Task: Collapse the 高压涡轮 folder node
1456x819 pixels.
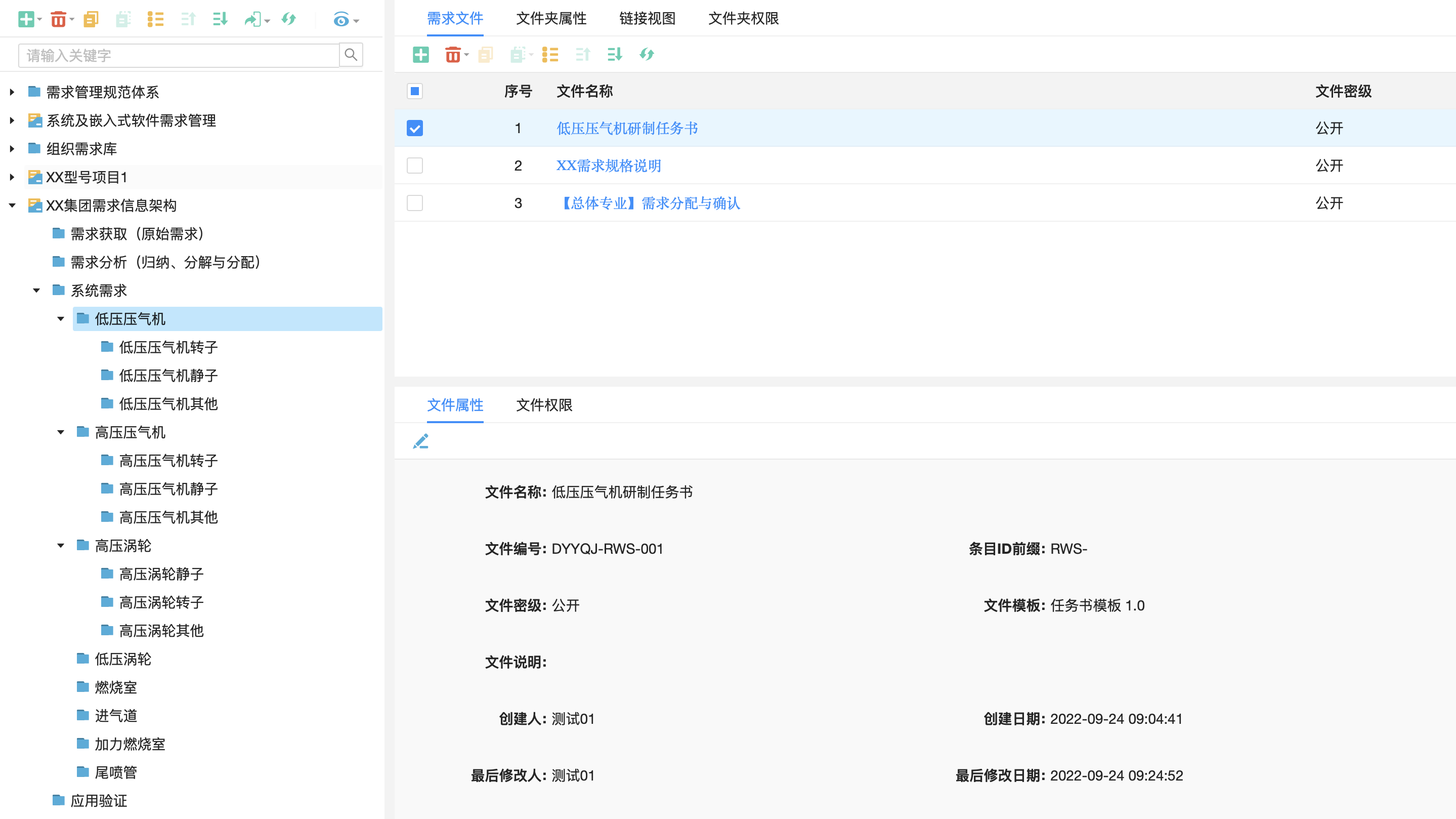Action: [x=61, y=546]
